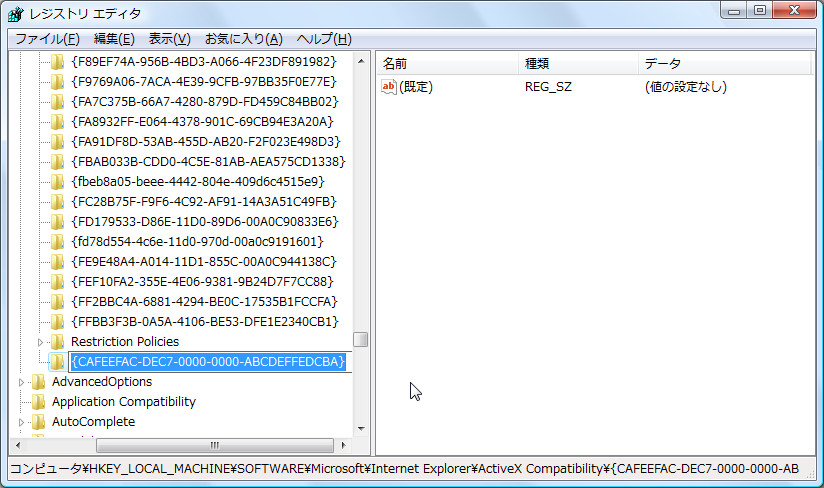The height and width of the screenshot is (488, 824).
Task: Click folder icon of {FF2BBC4A-6881-4294-BE0C-17535B1FCCFA}
Action: tap(57, 302)
